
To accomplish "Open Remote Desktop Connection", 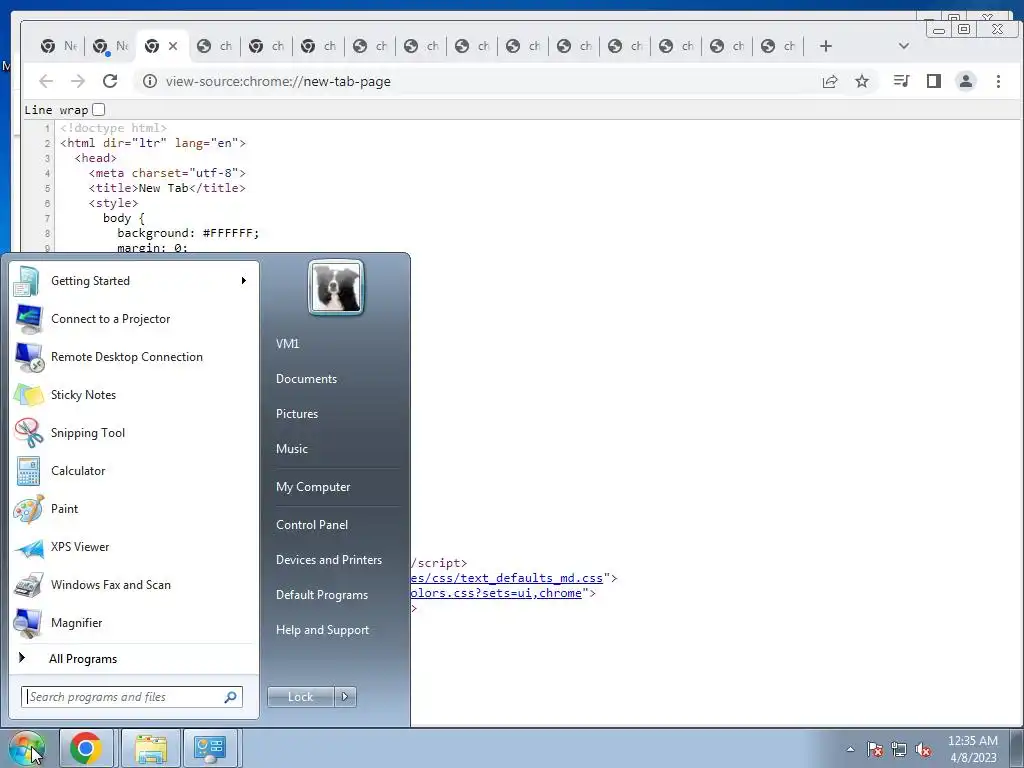I will click(134, 357).
